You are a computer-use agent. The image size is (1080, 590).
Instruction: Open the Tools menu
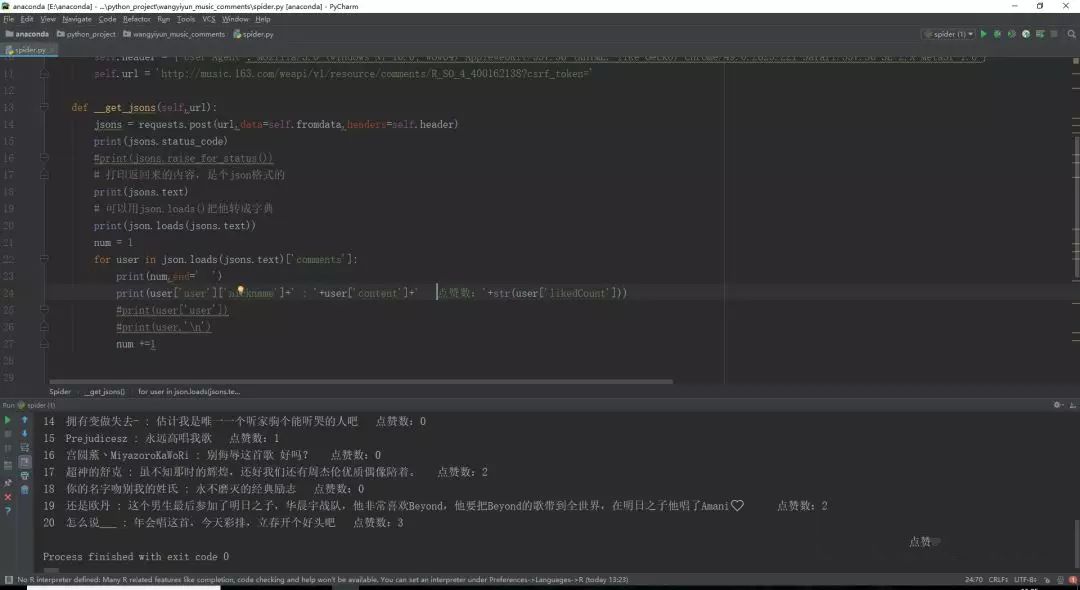pyautogui.click(x=186, y=19)
